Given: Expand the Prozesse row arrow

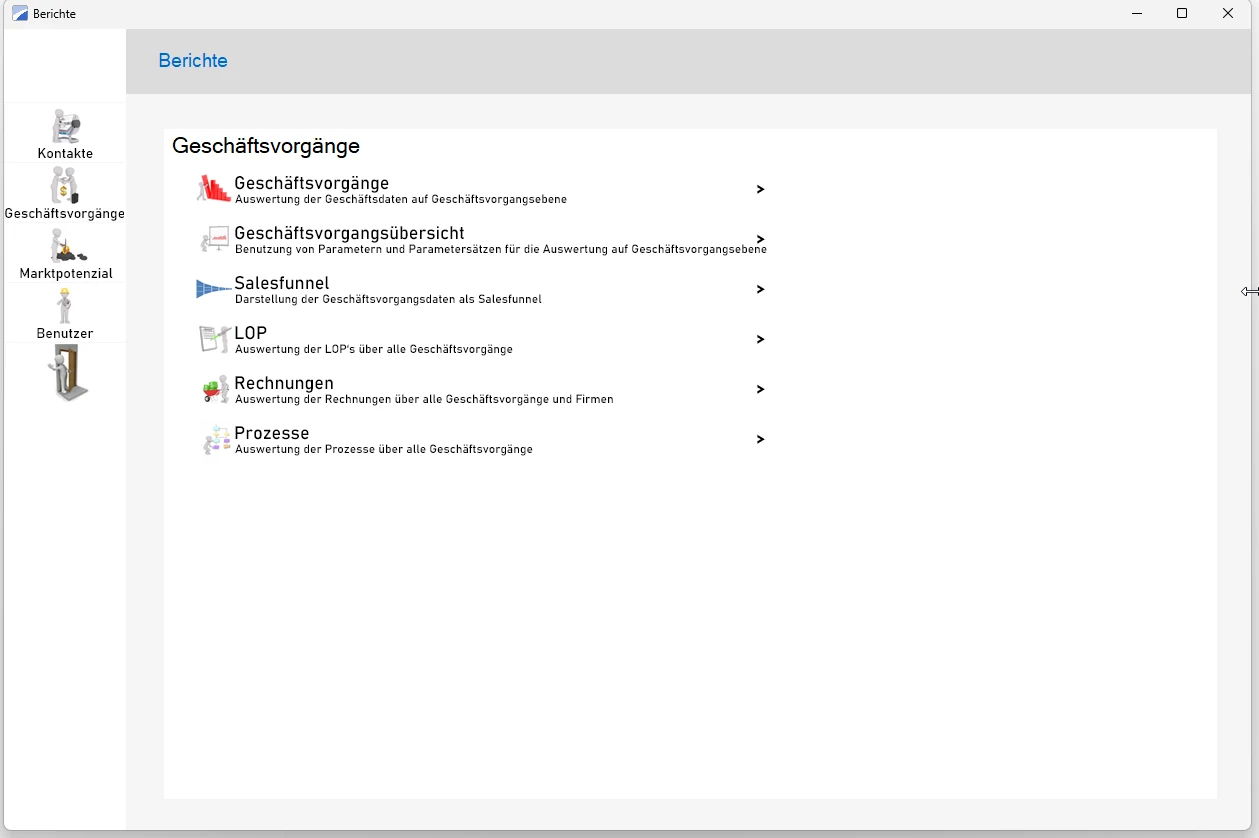Looking at the screenshot, I should click(760, 439).
